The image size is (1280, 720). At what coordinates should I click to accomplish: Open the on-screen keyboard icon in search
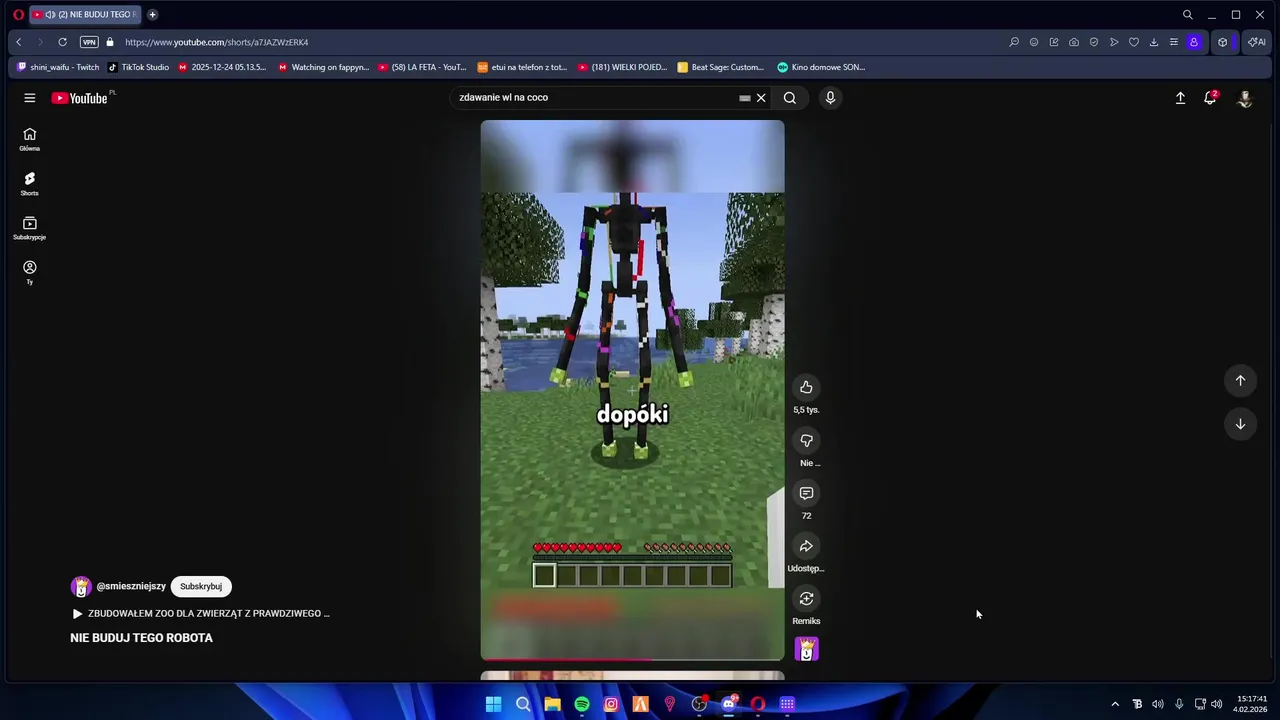tap(744, 98)
